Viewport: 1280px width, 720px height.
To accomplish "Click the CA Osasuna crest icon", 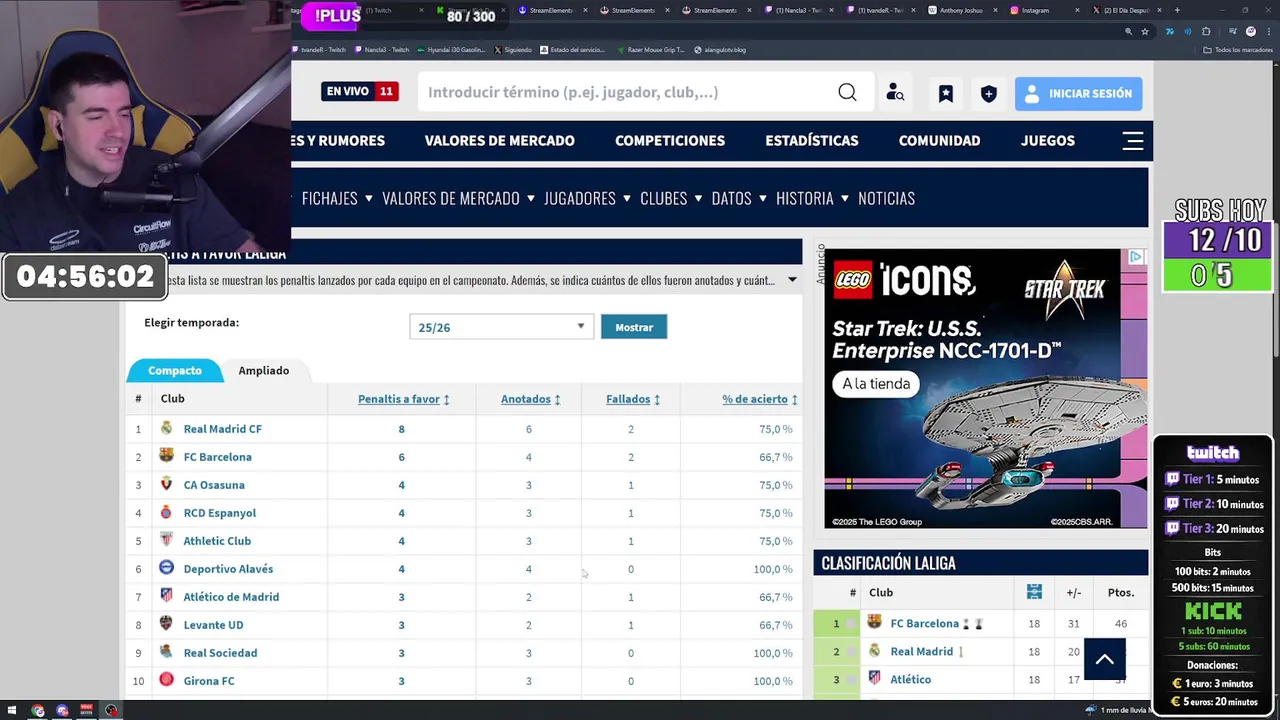I will pyautogui.click(x=166, y=484).
